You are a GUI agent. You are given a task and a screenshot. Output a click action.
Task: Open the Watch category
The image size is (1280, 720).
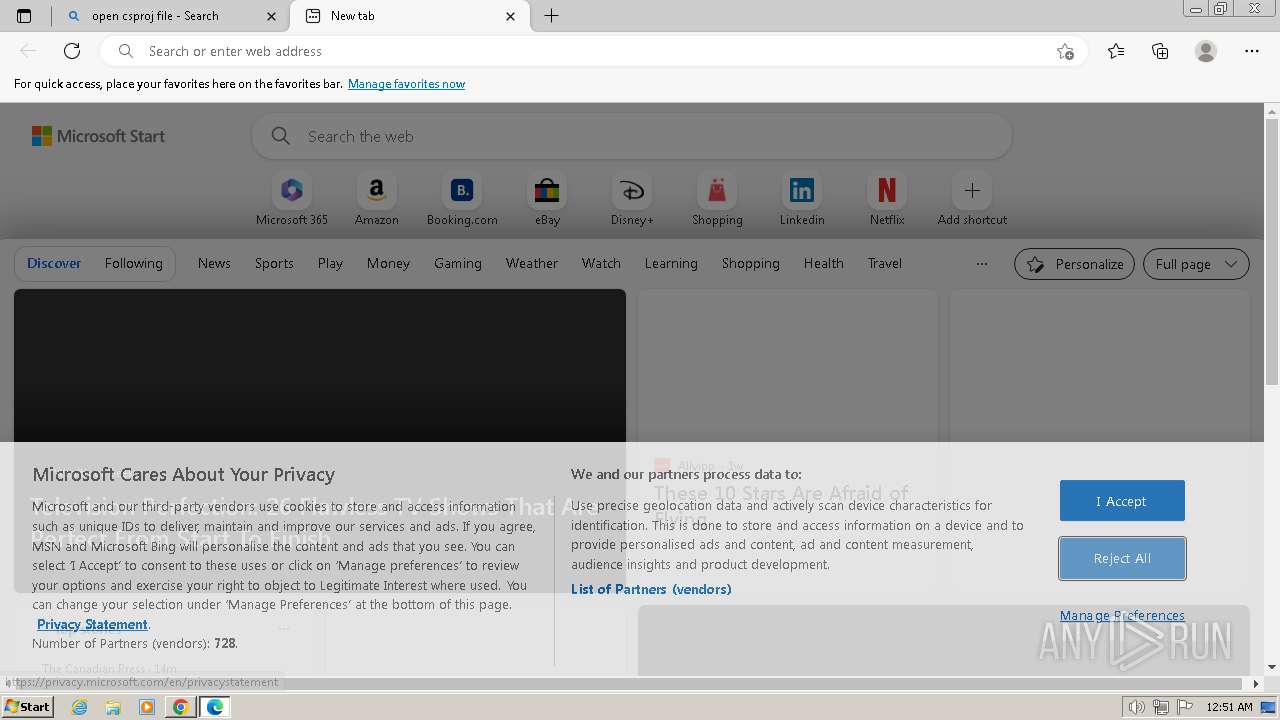pyautogui.click(x=601, y=263)
